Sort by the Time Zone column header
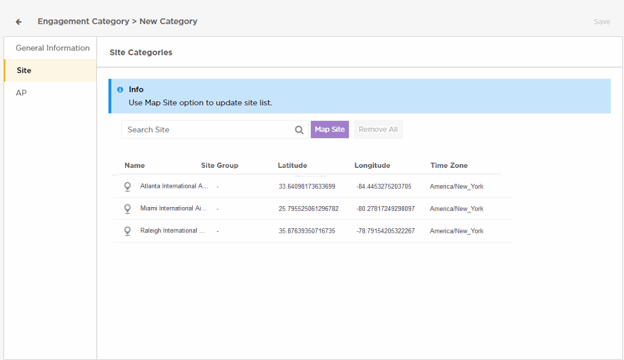 click(x=449, y=165)
